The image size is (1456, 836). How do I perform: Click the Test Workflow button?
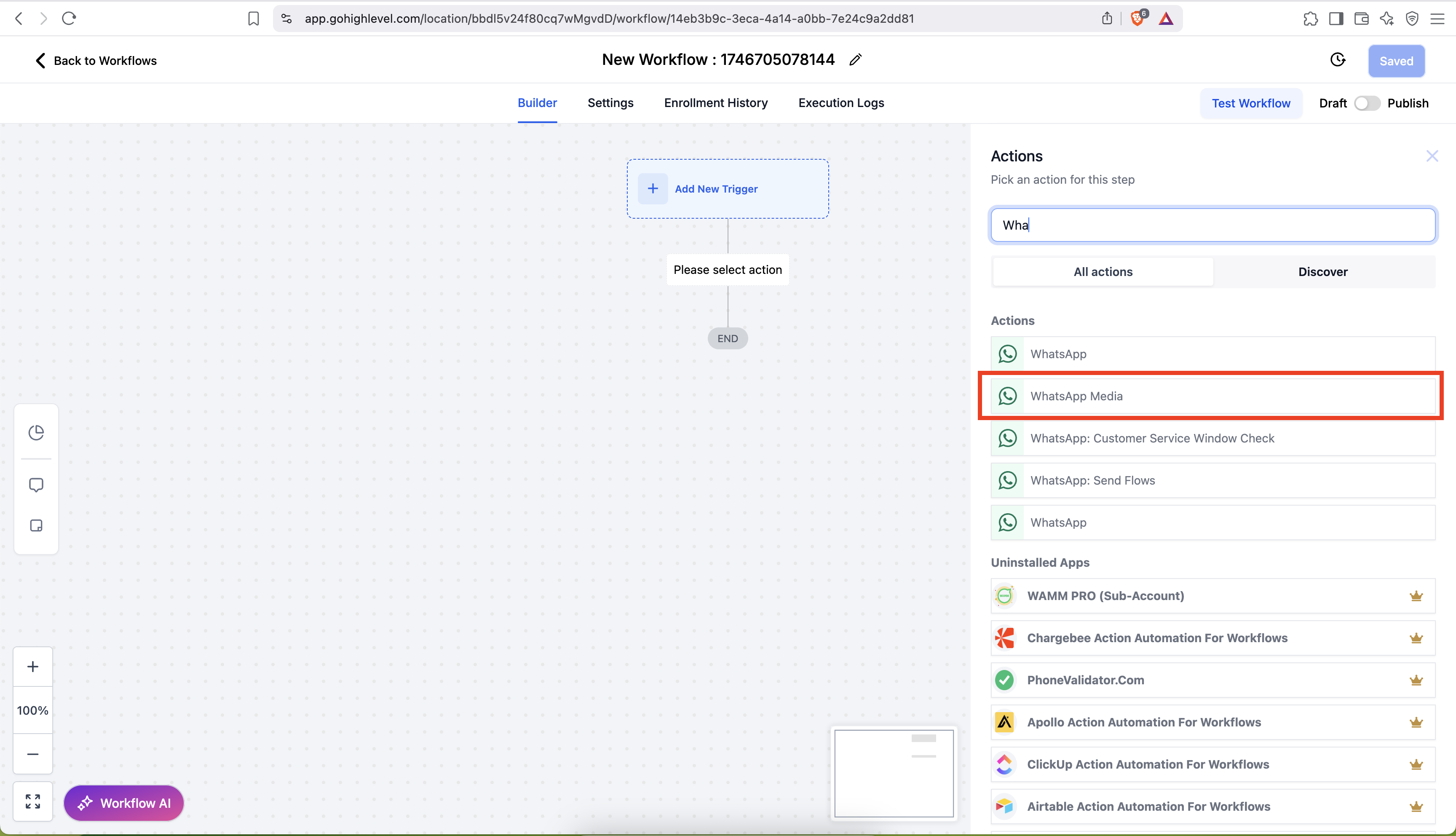[1250, 103]
